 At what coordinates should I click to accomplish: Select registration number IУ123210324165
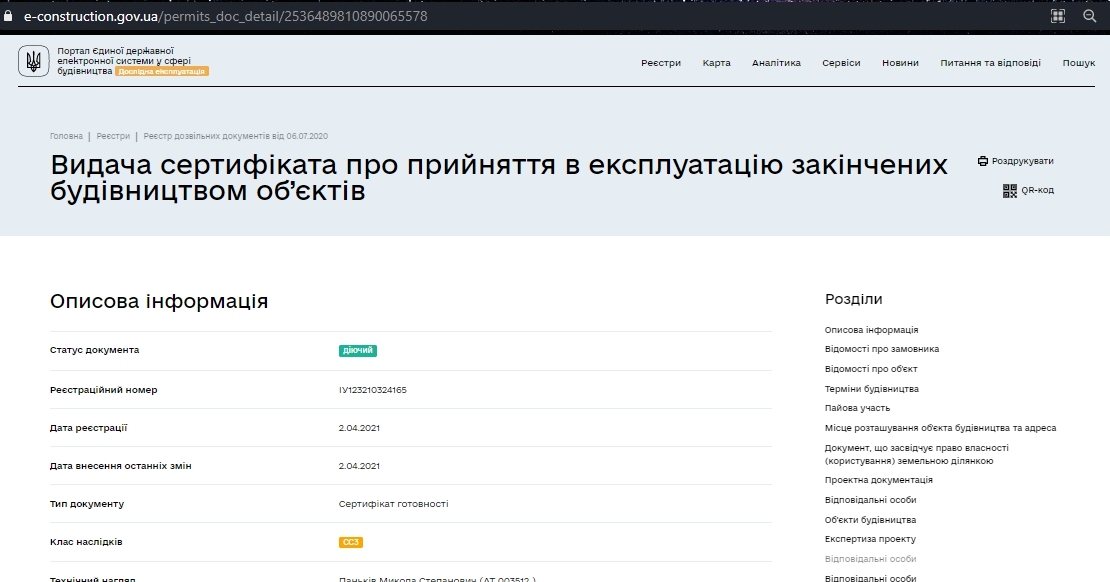click(x=372, y=390)
